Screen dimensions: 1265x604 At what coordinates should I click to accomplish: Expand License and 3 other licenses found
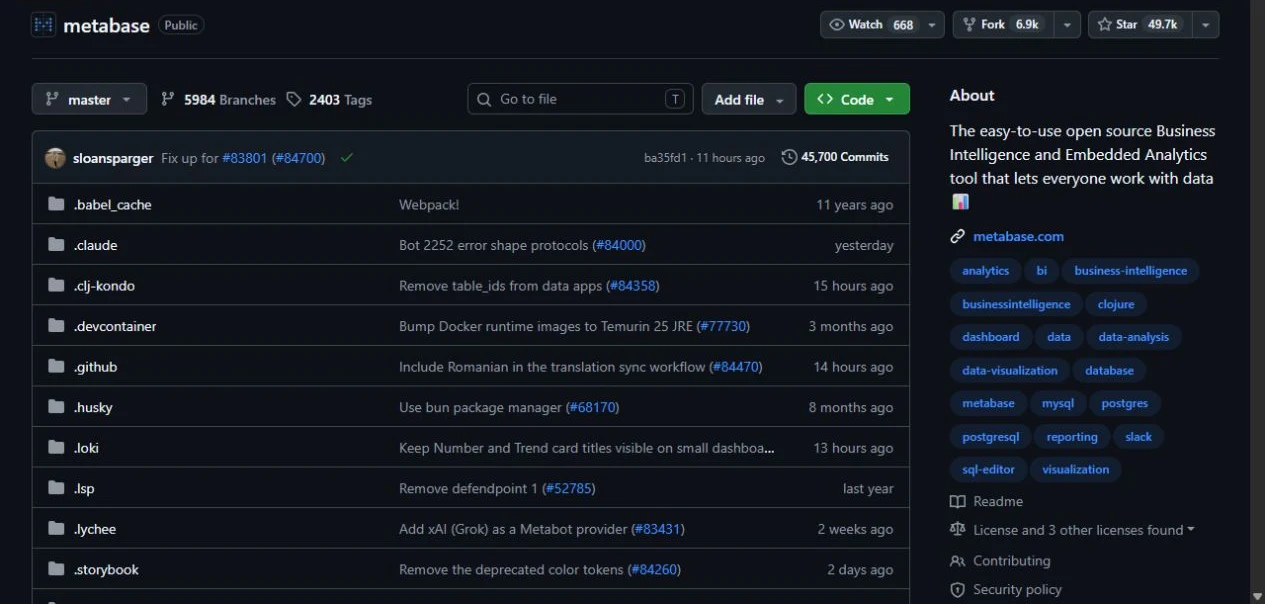point(1084,530)
